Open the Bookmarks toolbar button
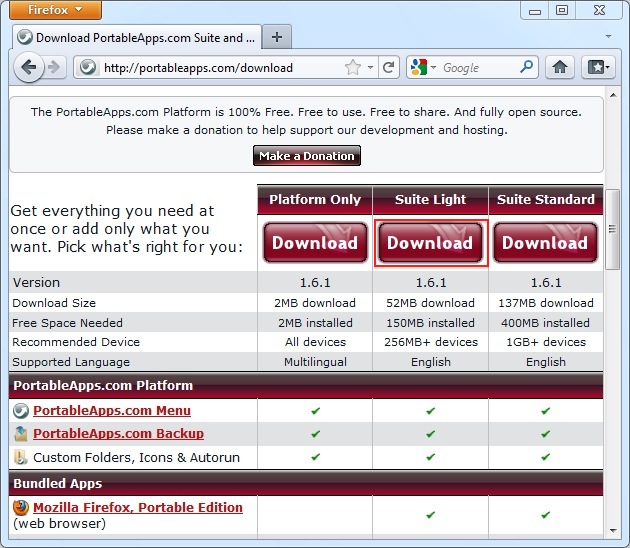This screenshot has height=548, width=630. [x=597, y=68]
